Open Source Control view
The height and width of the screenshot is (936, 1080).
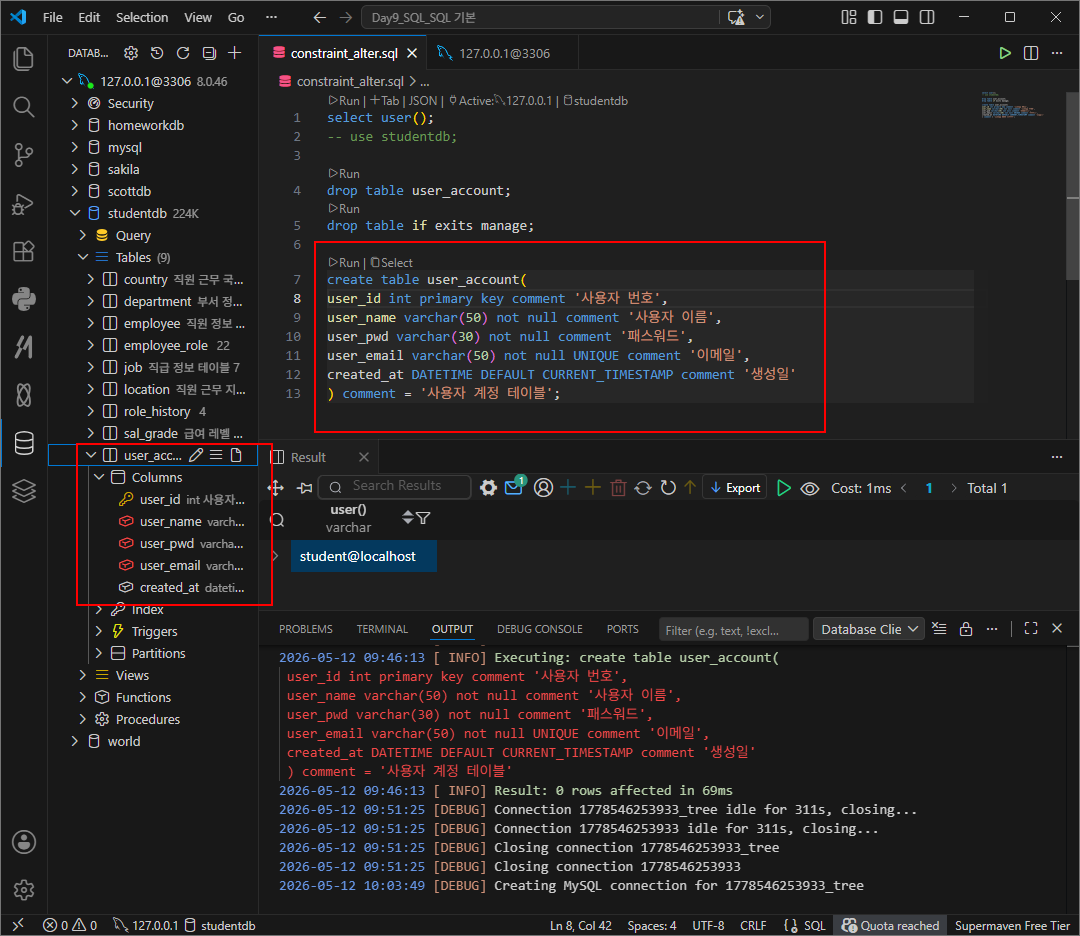pos(23,155)
